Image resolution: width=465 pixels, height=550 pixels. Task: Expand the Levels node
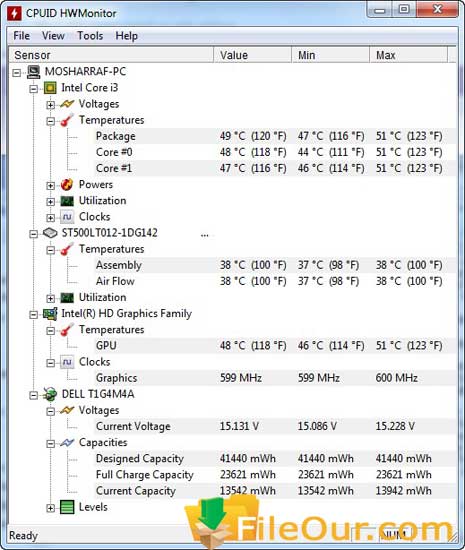click(x=50, y=508)
